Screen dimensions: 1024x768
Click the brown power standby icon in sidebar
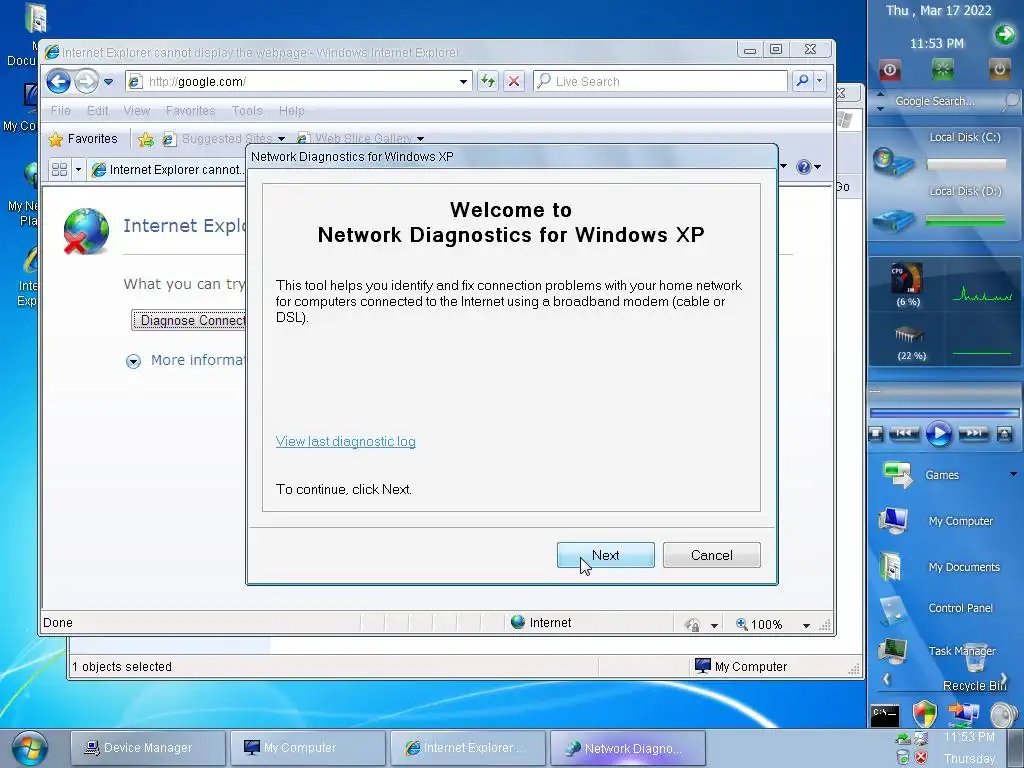point(999,69)
